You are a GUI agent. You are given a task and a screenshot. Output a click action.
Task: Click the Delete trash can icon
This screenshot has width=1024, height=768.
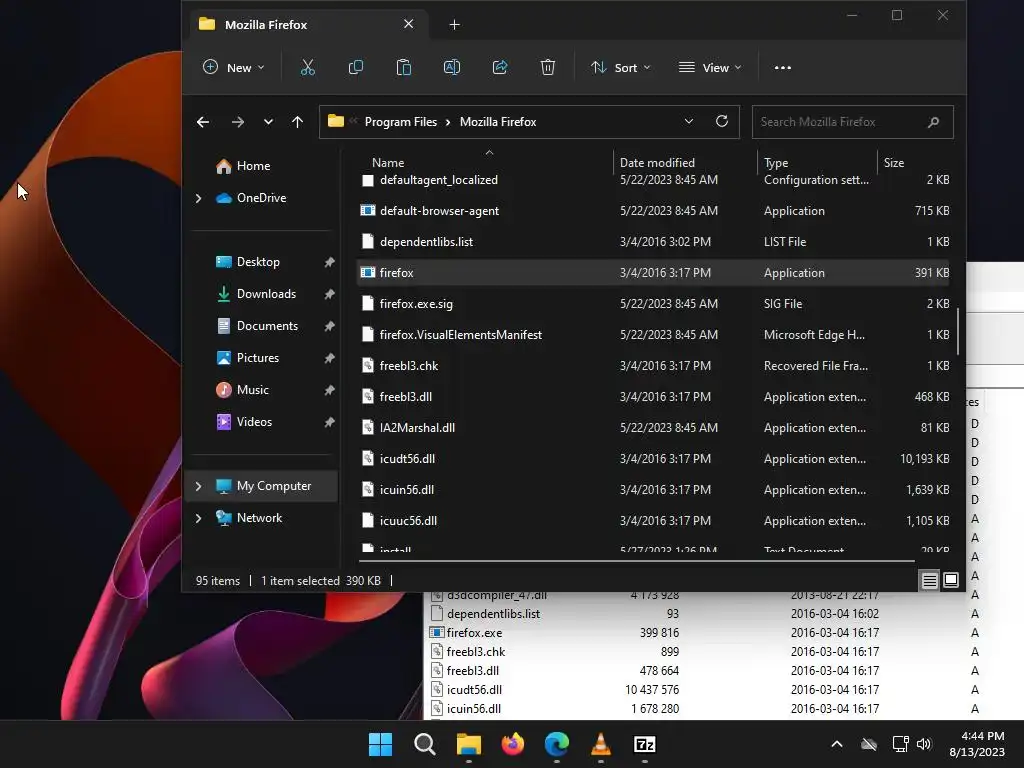[x=548, y=67]
